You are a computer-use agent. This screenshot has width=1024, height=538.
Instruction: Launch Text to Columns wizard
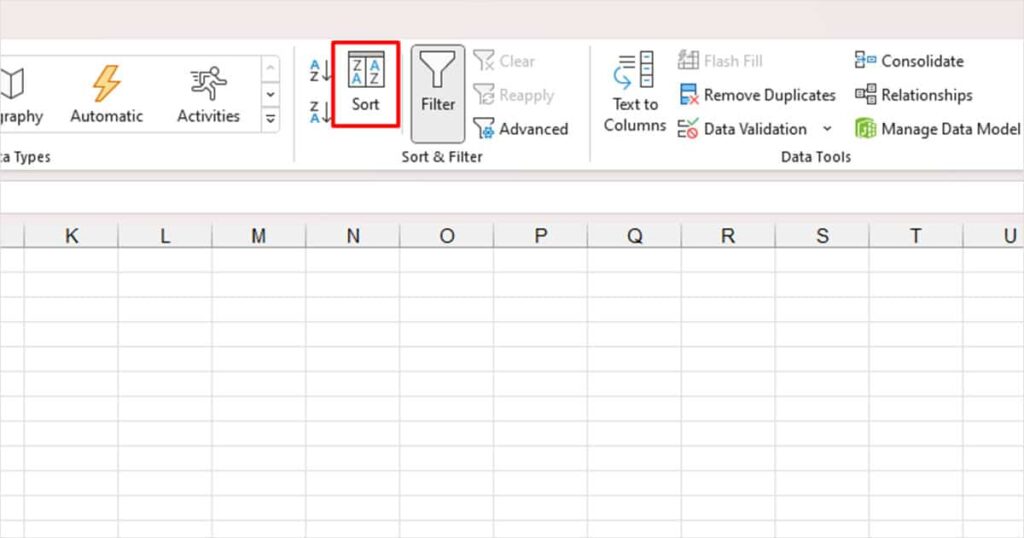click(635, 92)
